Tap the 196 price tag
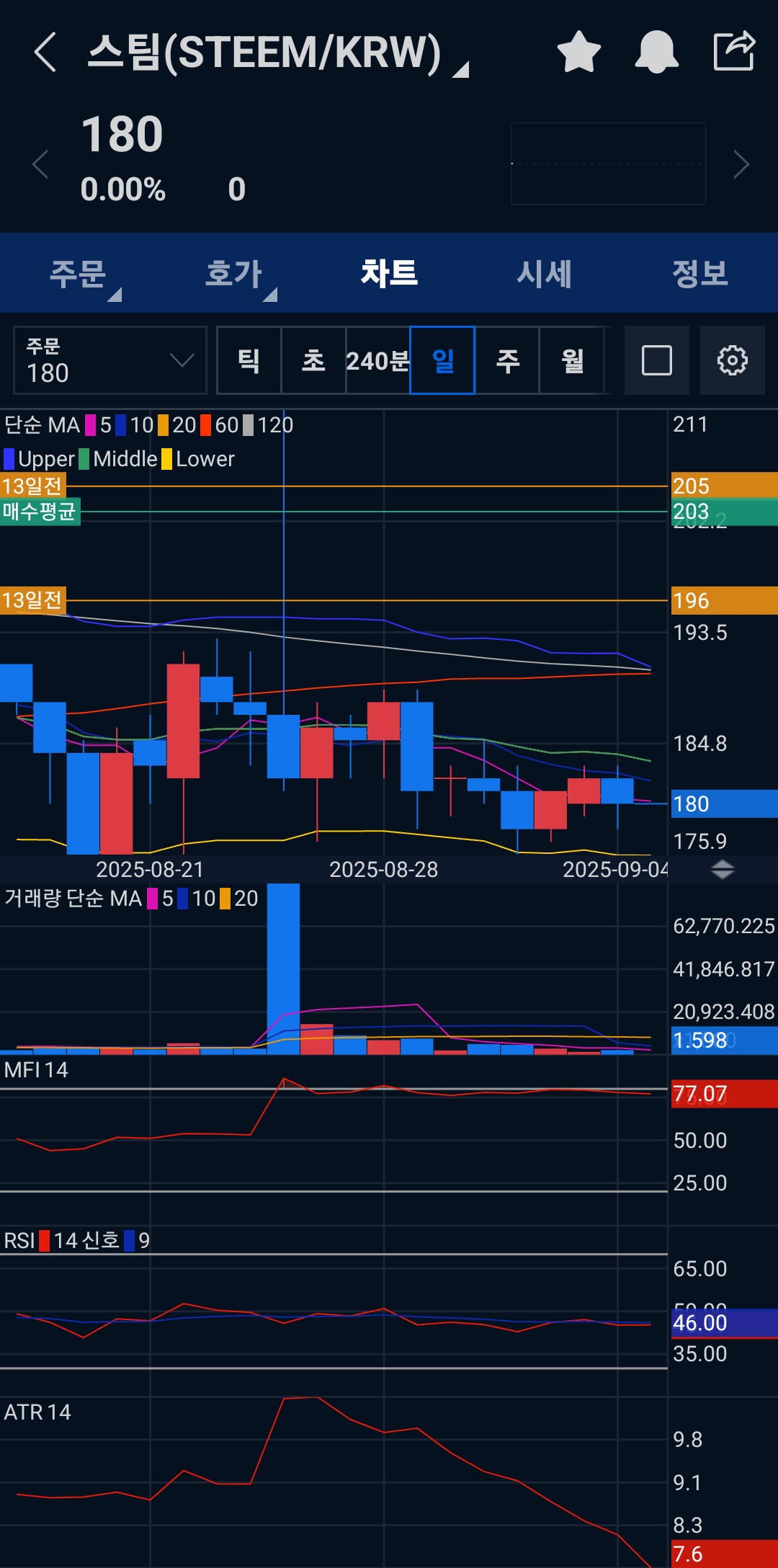Viewport: 778px width, 1568px height. tap(724, 600)
